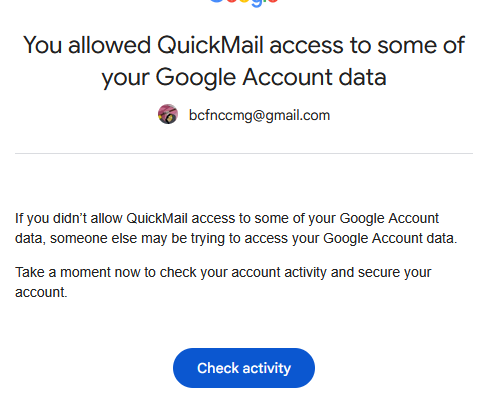Click the horizontal divider line below email
Screen dimensions: 483x411
click(x=244, y=154)
